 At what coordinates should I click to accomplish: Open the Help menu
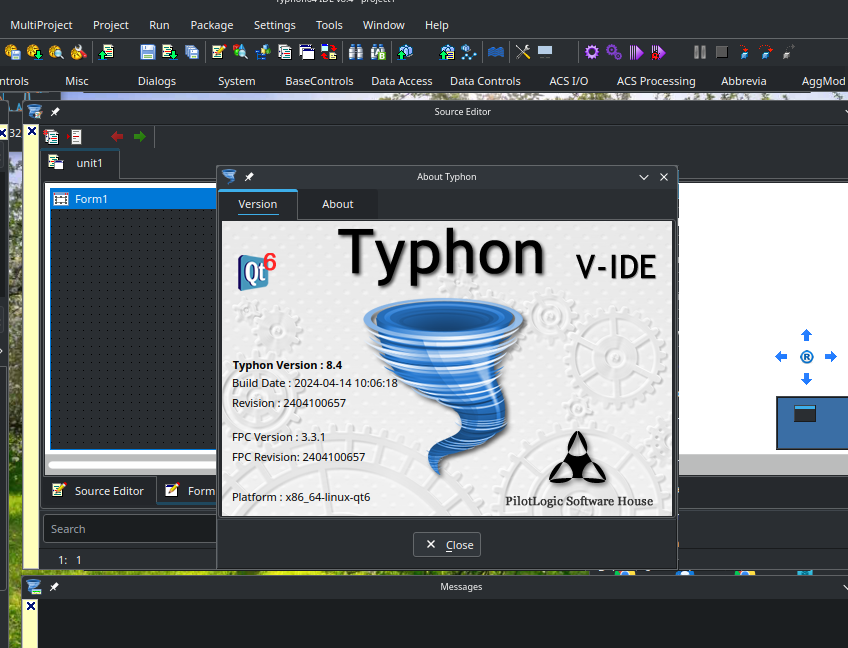(436, 25)
